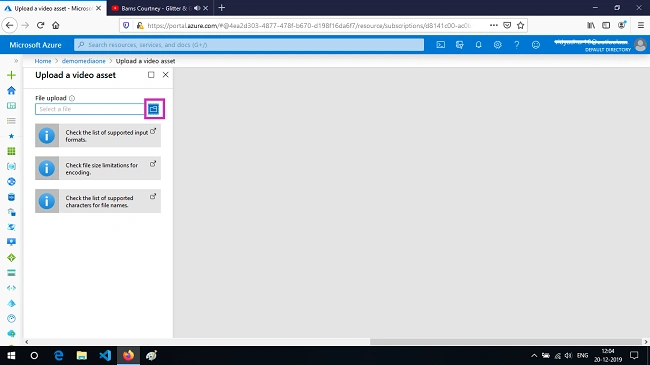Open the file browse folder icon
The image size is (650, 365).
tap(154, 109)
